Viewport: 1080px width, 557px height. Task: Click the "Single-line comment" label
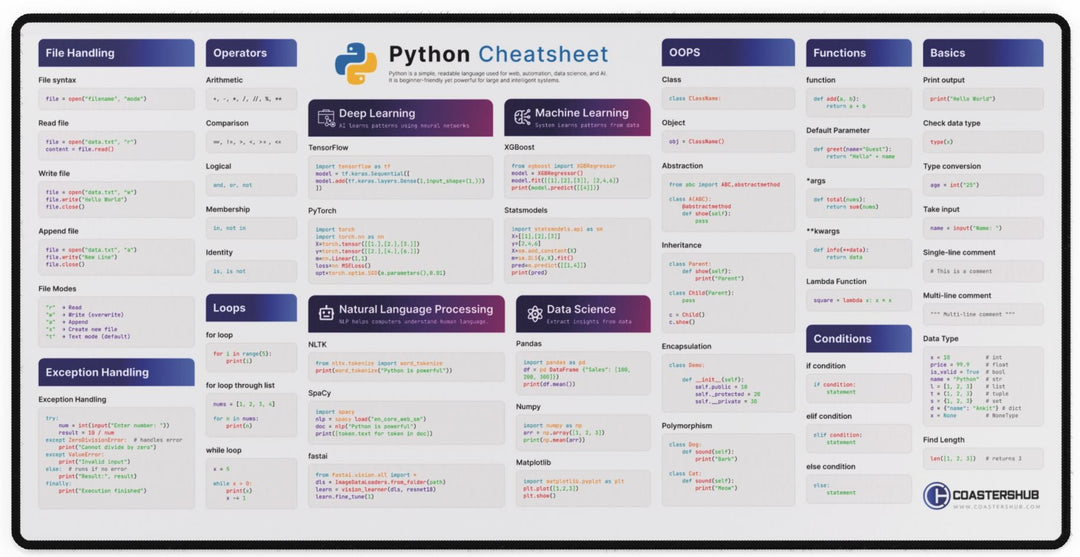(x=959, y=253)
